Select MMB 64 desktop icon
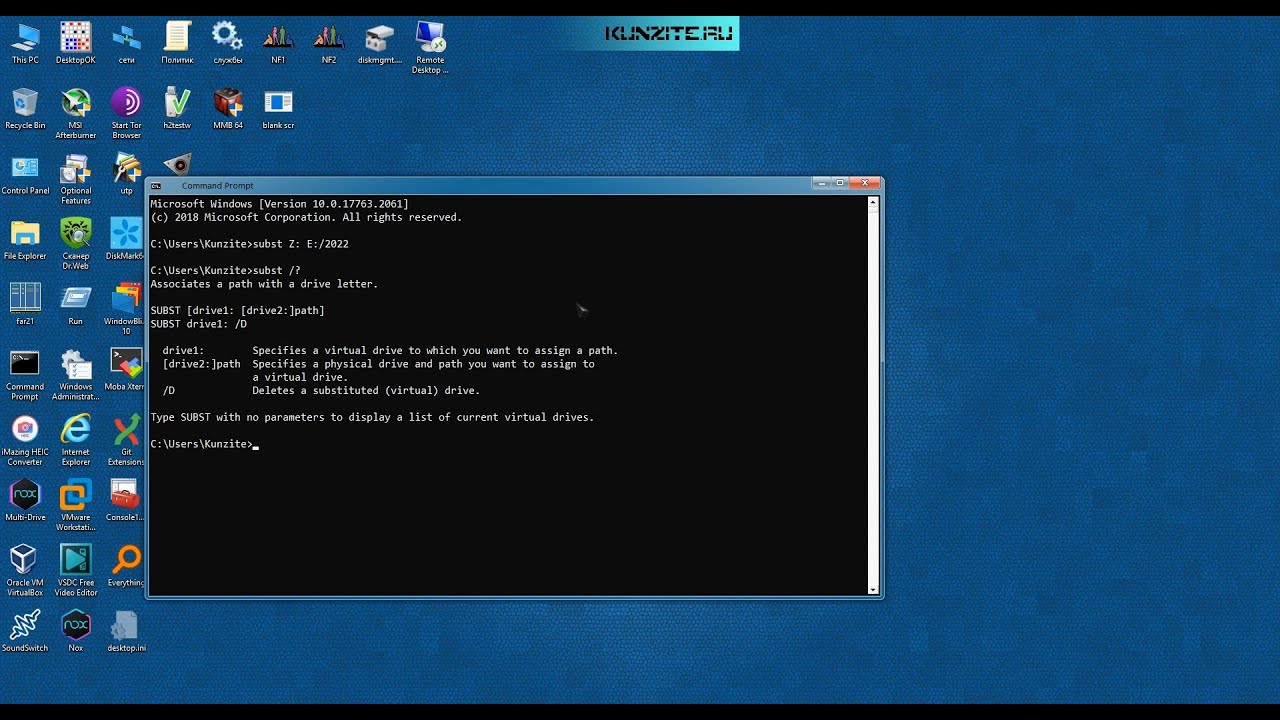This screenshot has width=1280, height=720. (228, 109)
